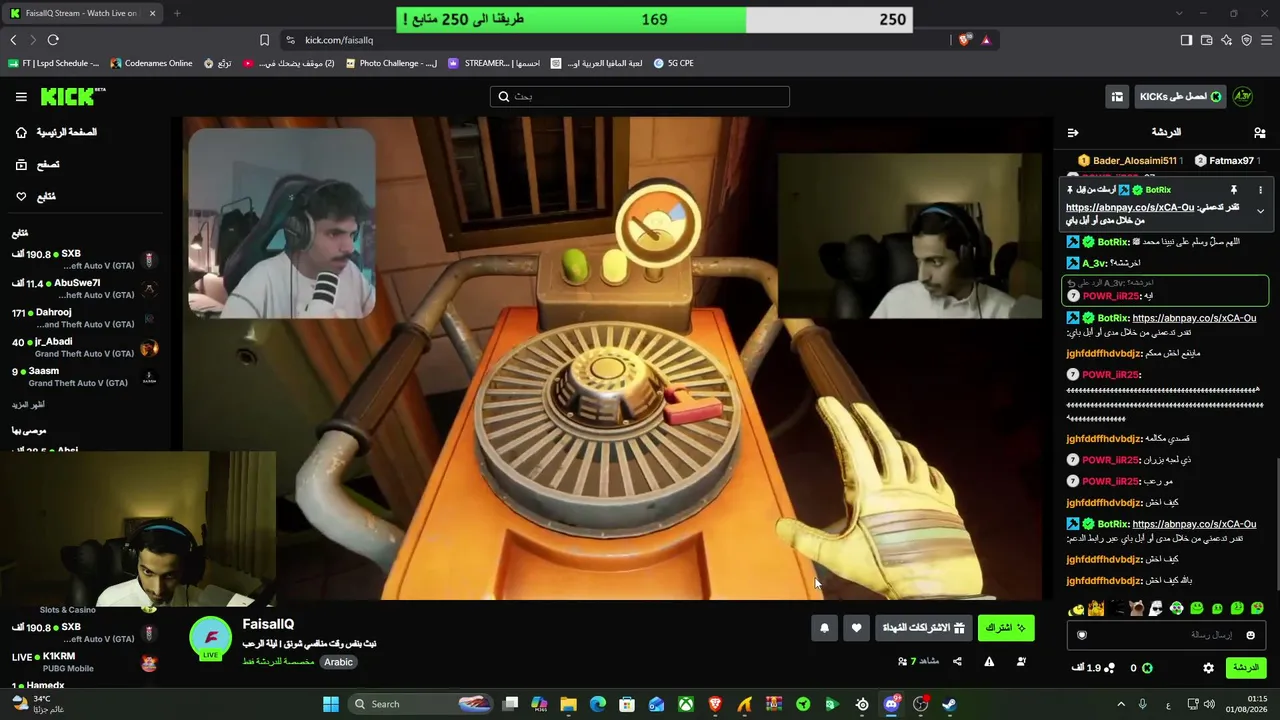This screenshot has width=1280, height=720.
Task: Report the stream via warning icon
Action: click(989, 661)
